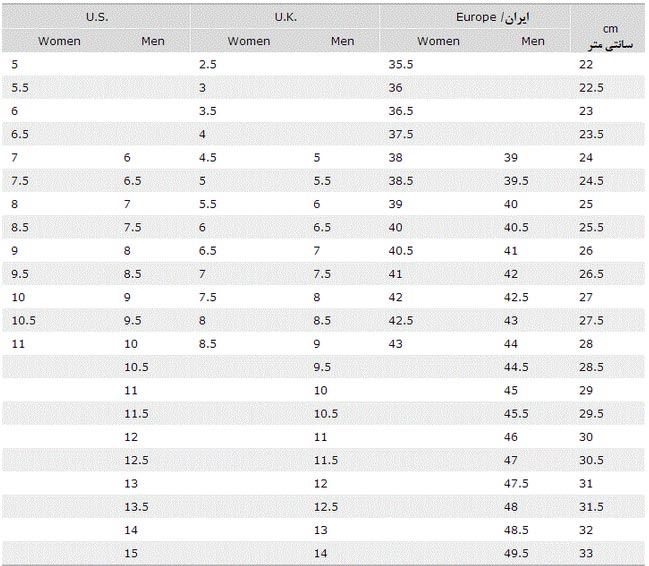Select the Women subheader under Europe
This screenshot has width=649, height=566.
coord(438,41)
